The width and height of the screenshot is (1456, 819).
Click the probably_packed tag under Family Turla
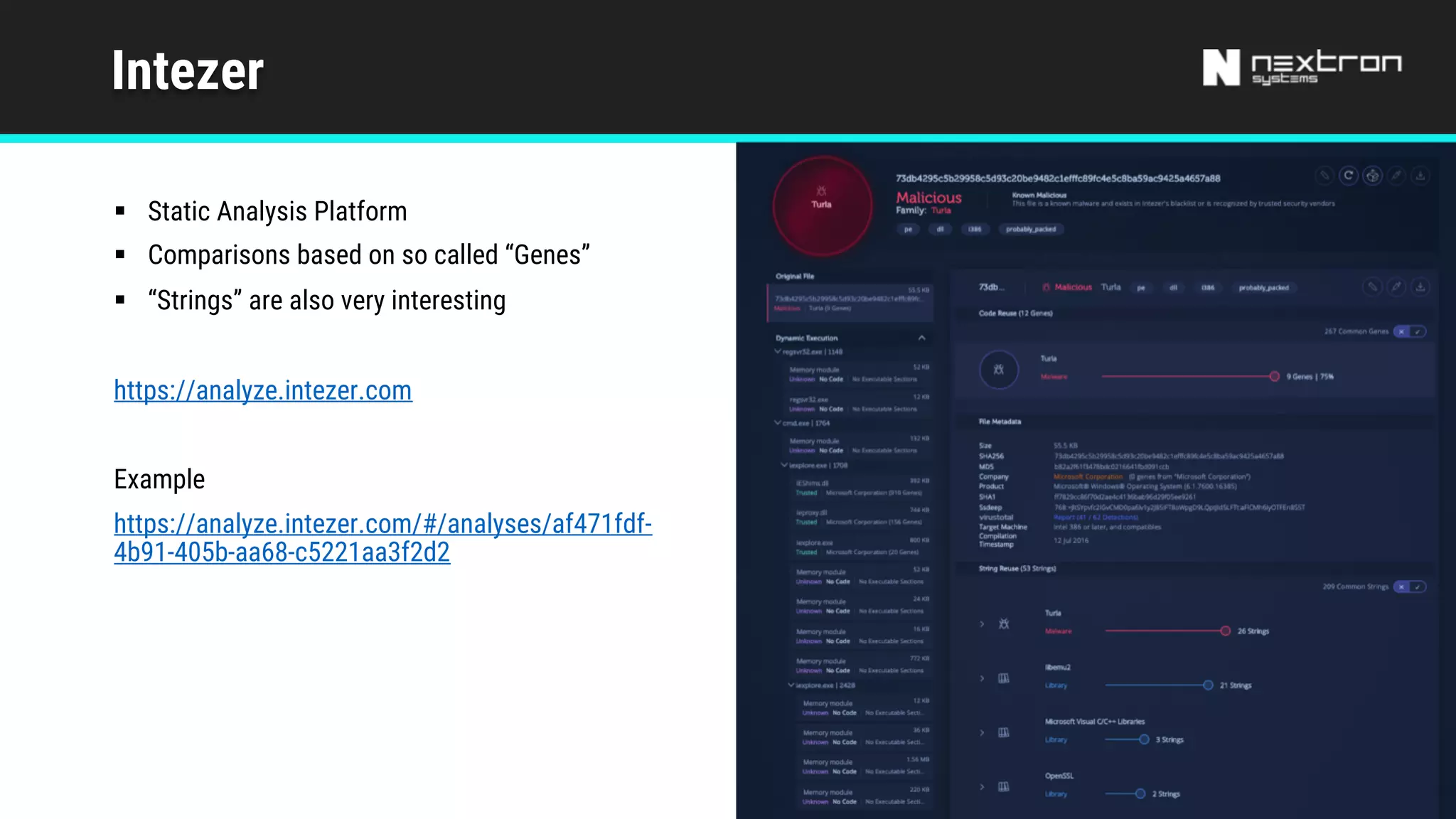pos(1031,229)
